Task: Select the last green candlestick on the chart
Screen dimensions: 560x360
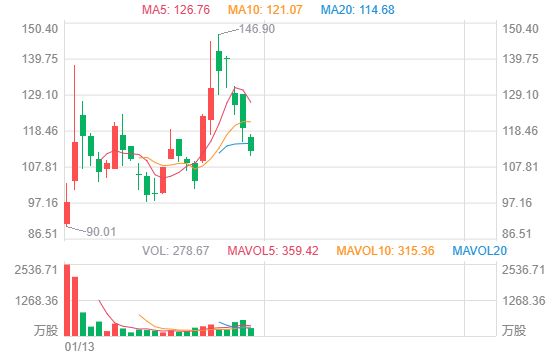Action: click(x=251, y=144)
